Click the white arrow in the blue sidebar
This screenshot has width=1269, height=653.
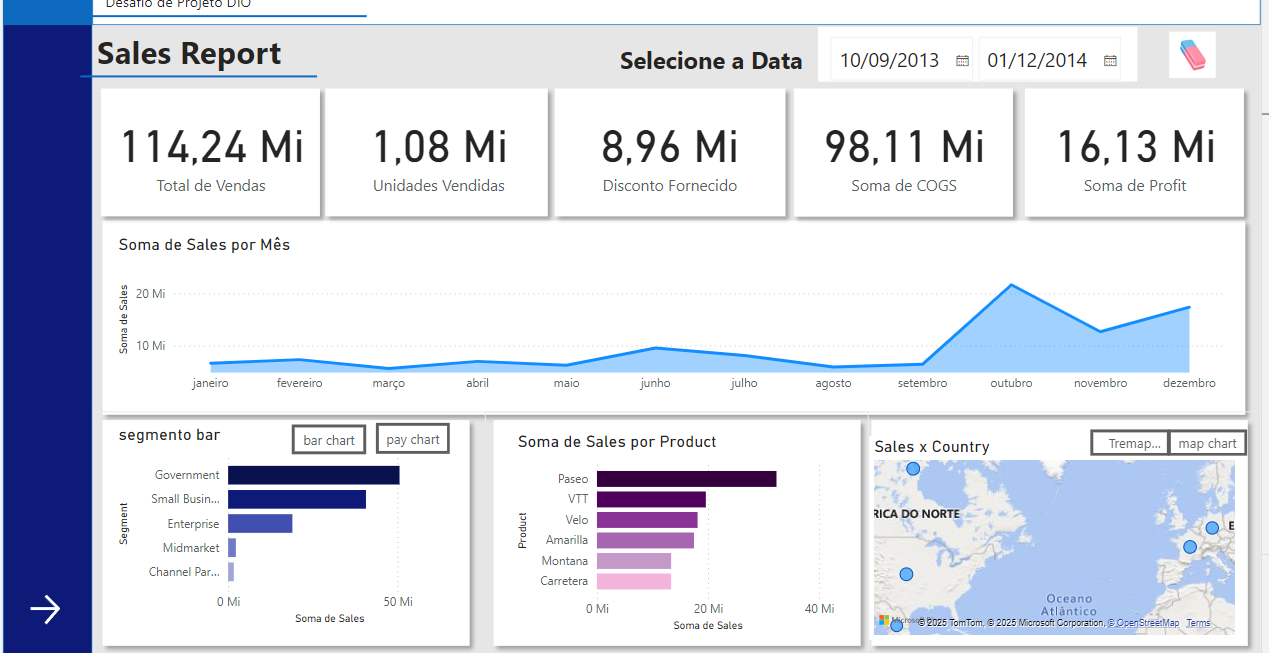(x=45, y=609)
